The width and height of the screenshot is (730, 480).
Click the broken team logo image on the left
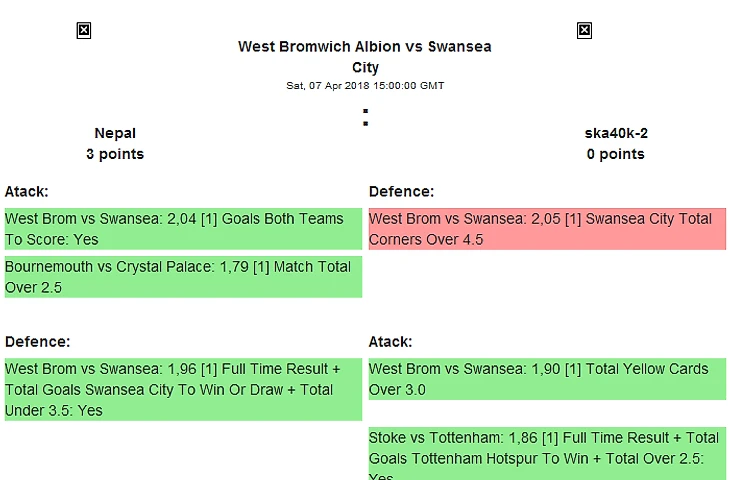click(x=84, y=31)
